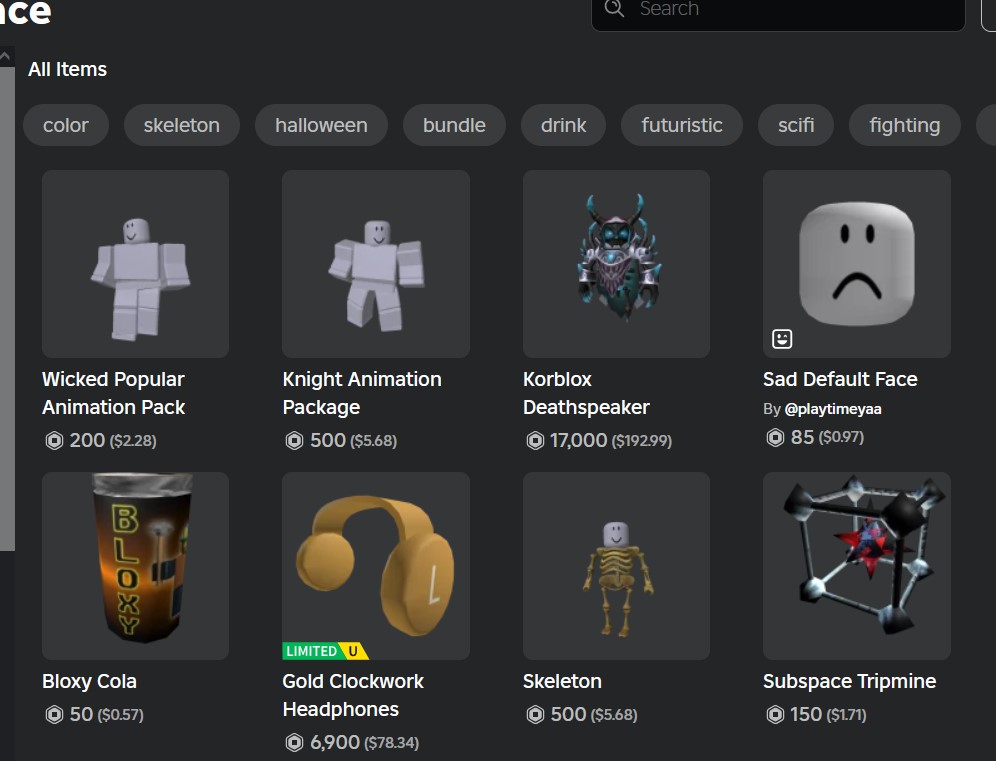The height and width of the screenshot is (761, 996).
Task: Click Subspace Tripmine title link
Action: coord(850,681)
